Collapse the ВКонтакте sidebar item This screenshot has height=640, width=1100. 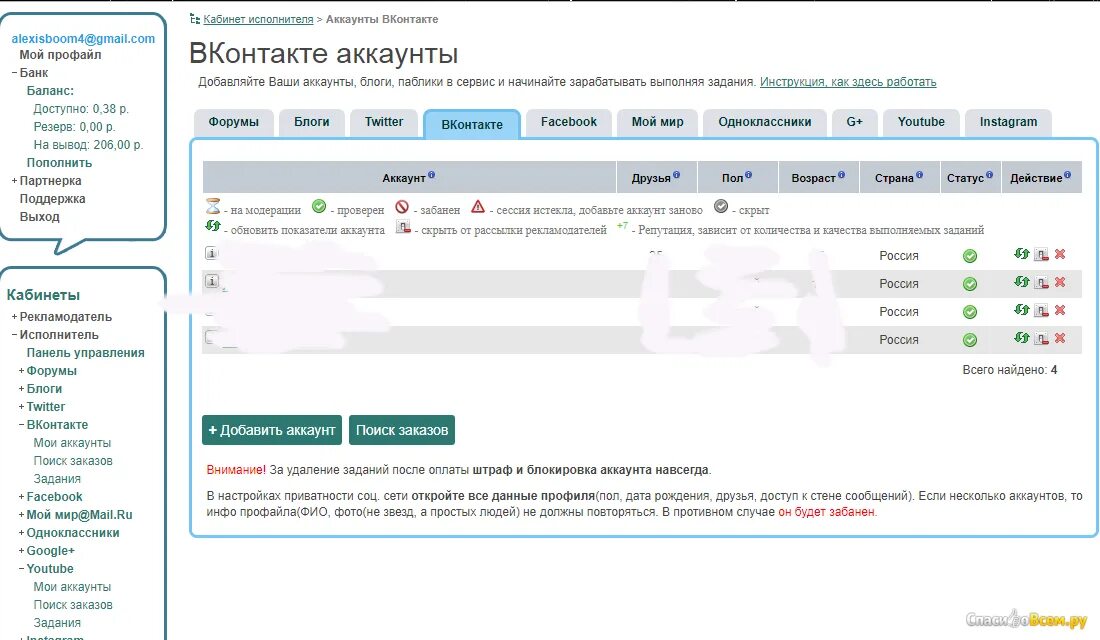click(x=21, y=425)
